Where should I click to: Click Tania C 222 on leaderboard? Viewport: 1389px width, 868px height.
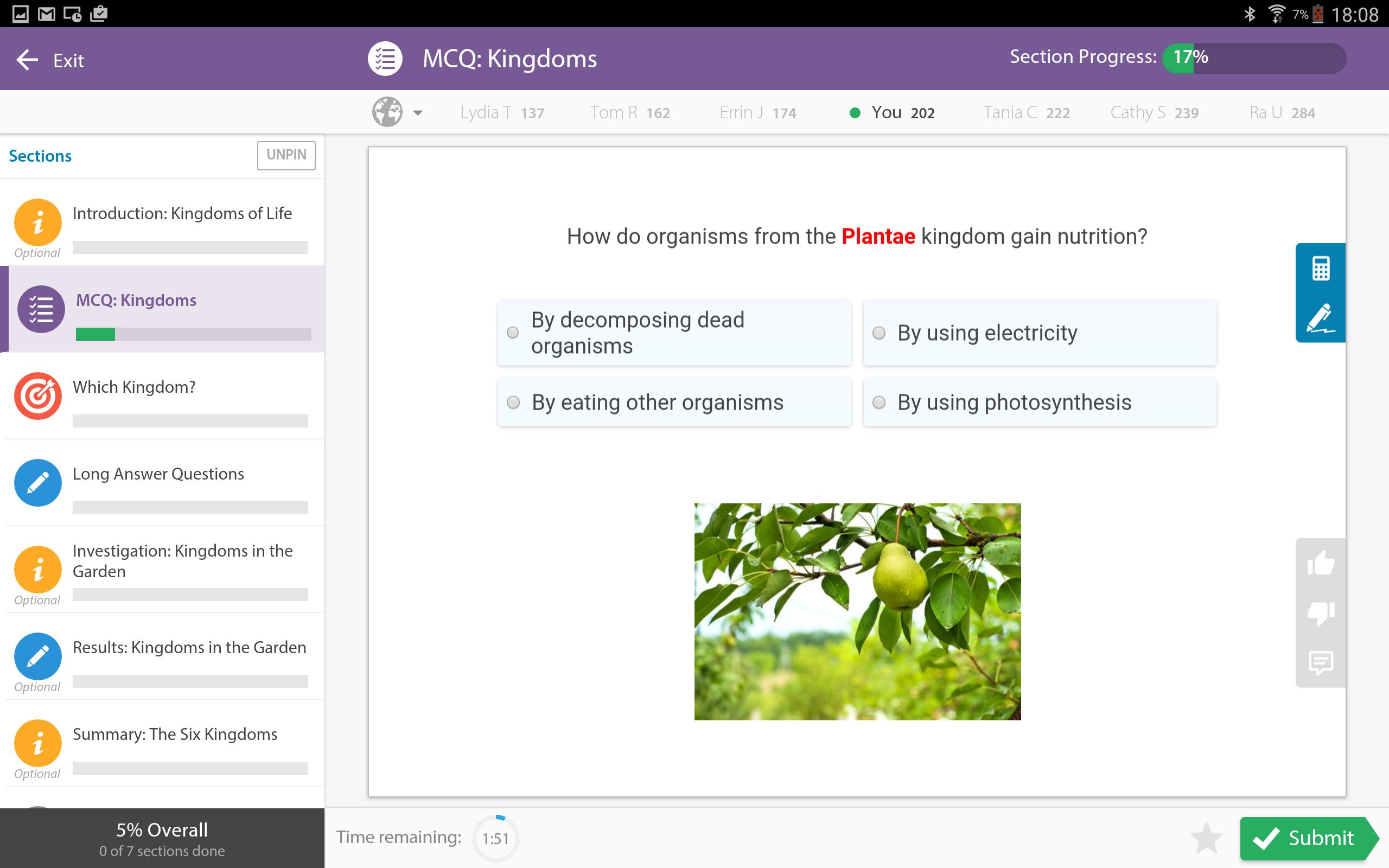click(x=1026, y=112)
